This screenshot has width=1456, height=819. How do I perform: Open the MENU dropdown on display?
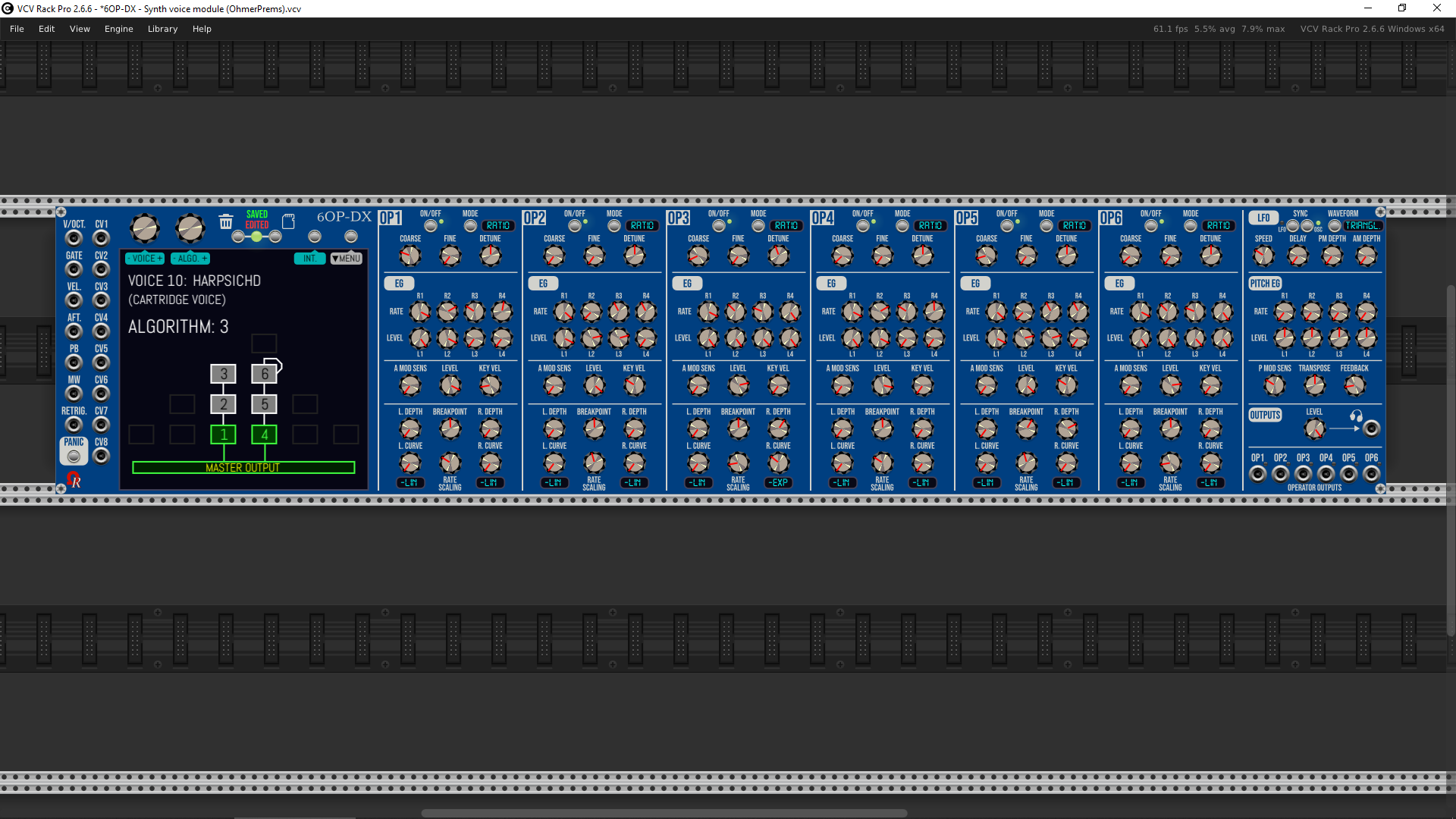pos(347,259)
